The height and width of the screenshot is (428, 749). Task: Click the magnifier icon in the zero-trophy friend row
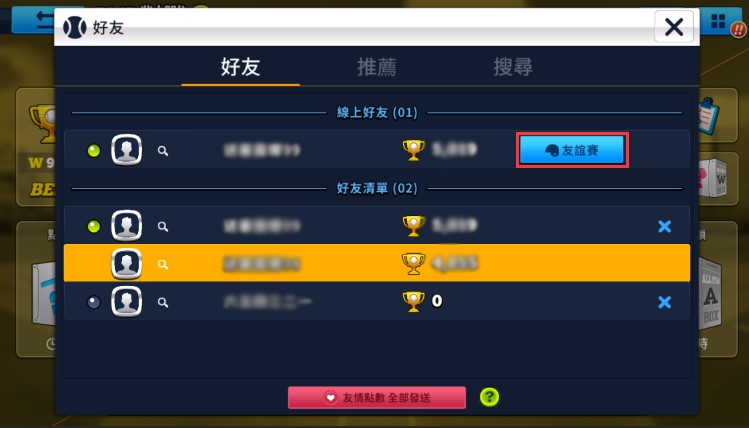(163, 302)
